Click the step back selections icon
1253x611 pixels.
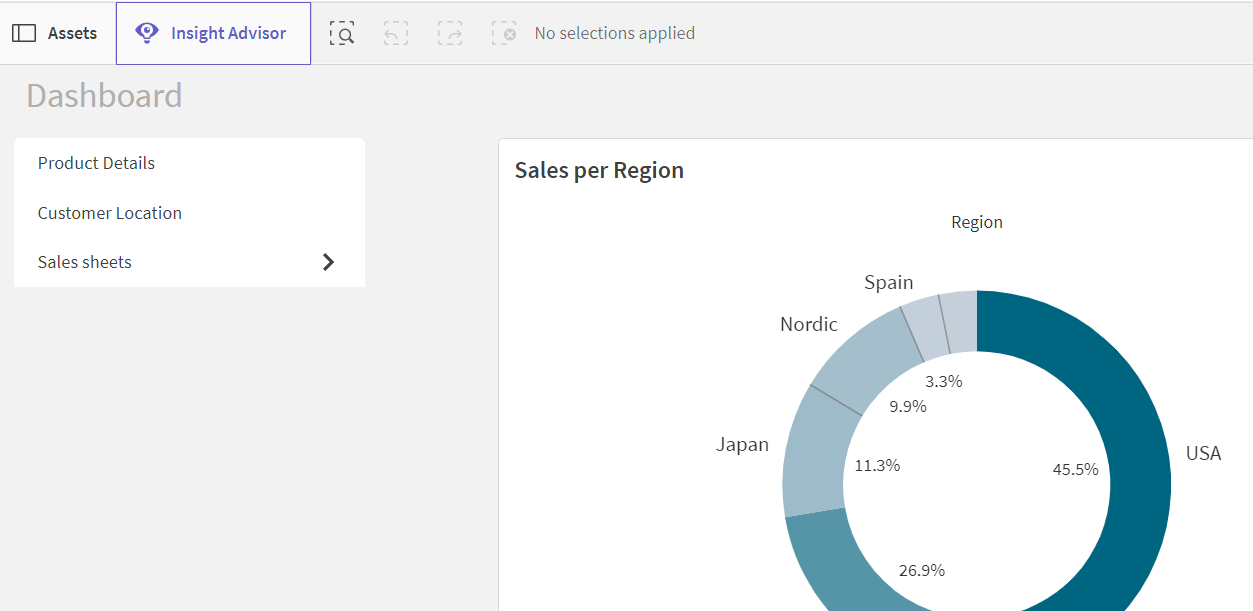396,33
